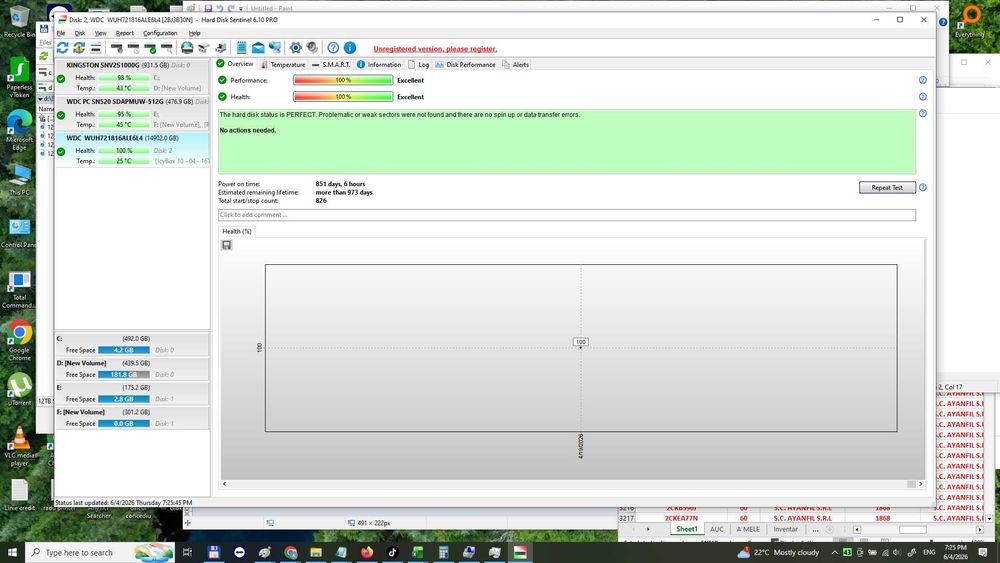Select the WDC PC SN520 disk entry

pos(132,113)
